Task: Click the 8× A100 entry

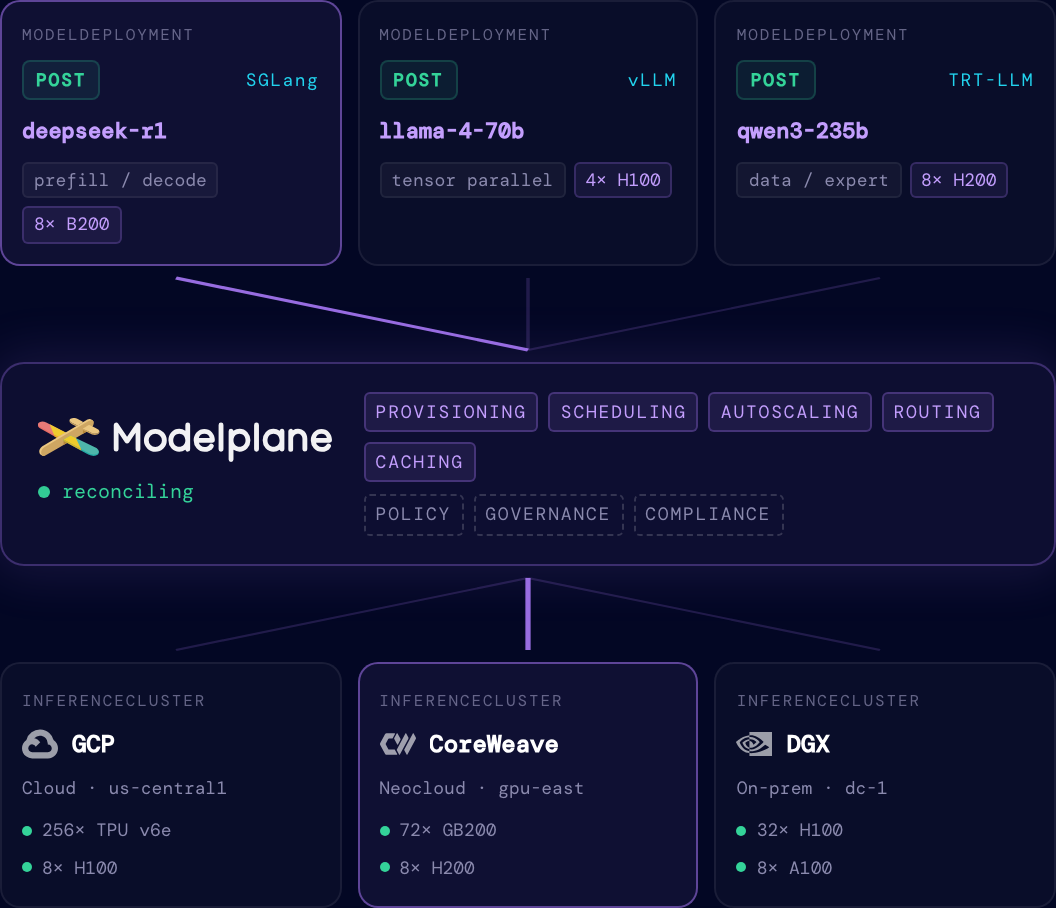Action: click(795, 868)
